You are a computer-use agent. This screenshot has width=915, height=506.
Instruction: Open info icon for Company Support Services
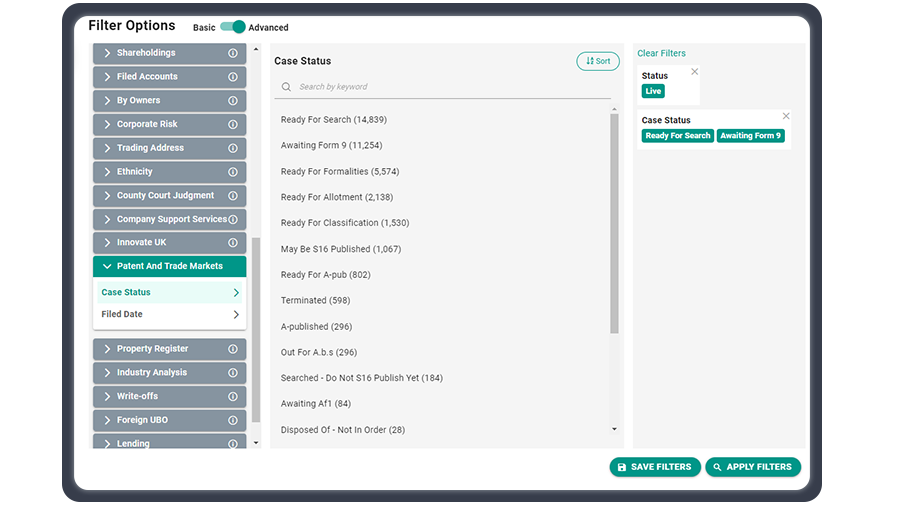(x=233, y=219)
